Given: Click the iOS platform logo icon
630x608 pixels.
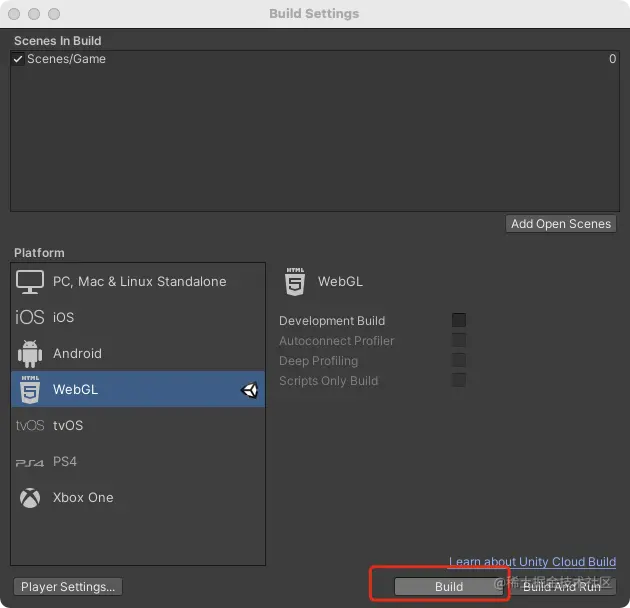Looking at the screenshot, I should [29, 317].
